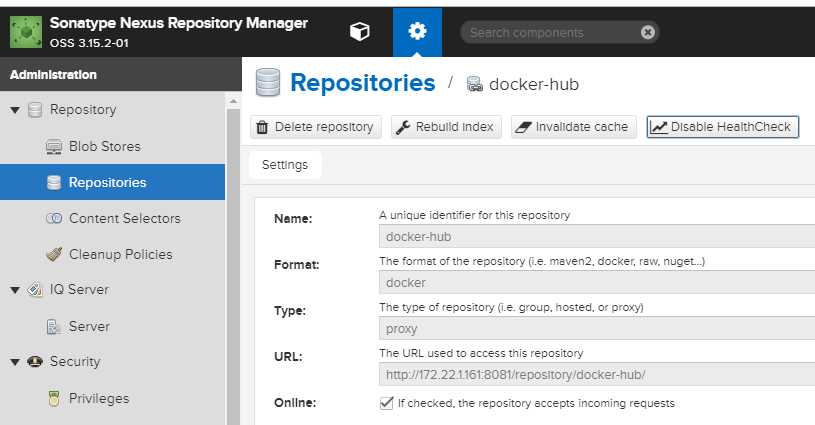Click the 'If checked, the repository accepts incoming requests' text
The image size is (815, 425).
pyautogui.click(x=536, y=403)
